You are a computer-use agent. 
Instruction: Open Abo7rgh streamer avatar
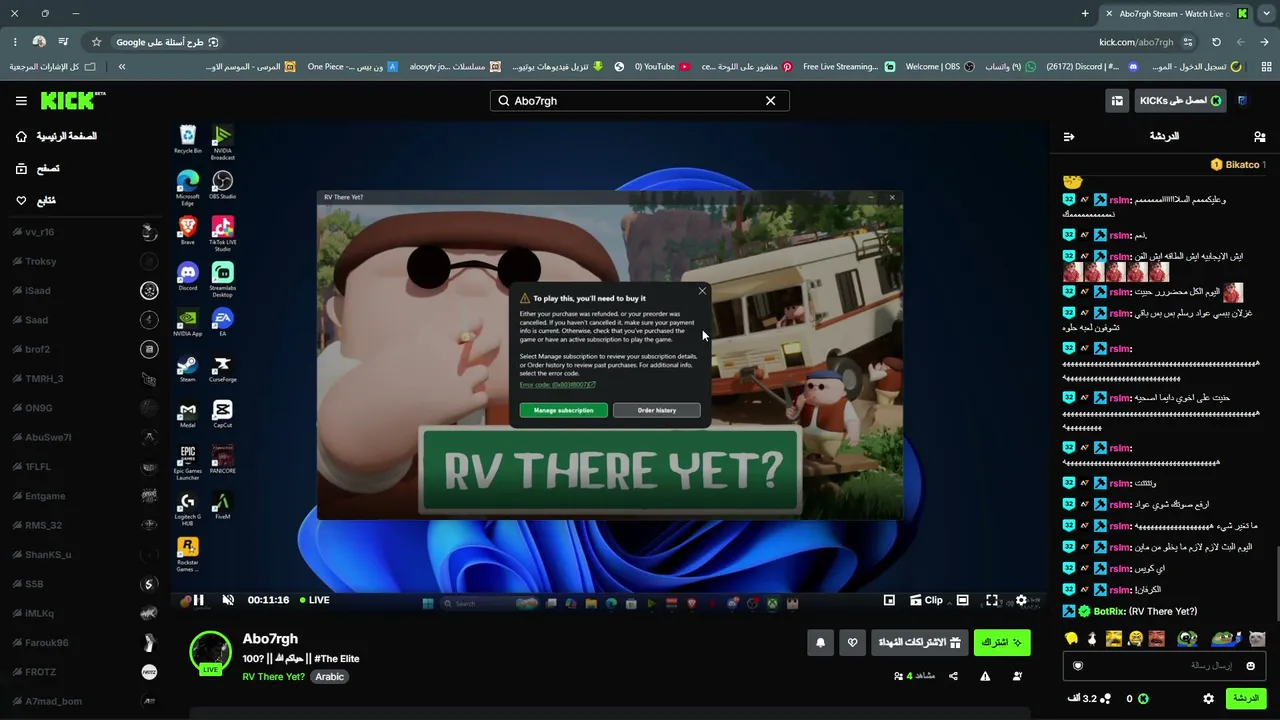click(x=210, y=652)
